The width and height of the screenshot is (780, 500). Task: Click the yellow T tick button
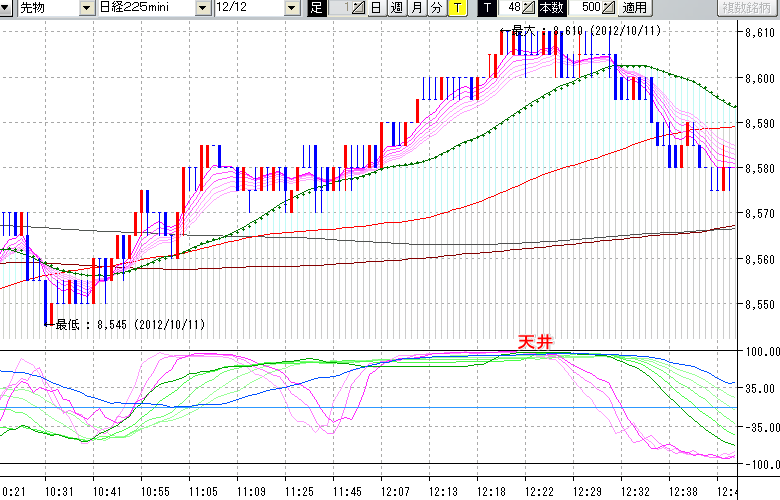pos(457,8)
